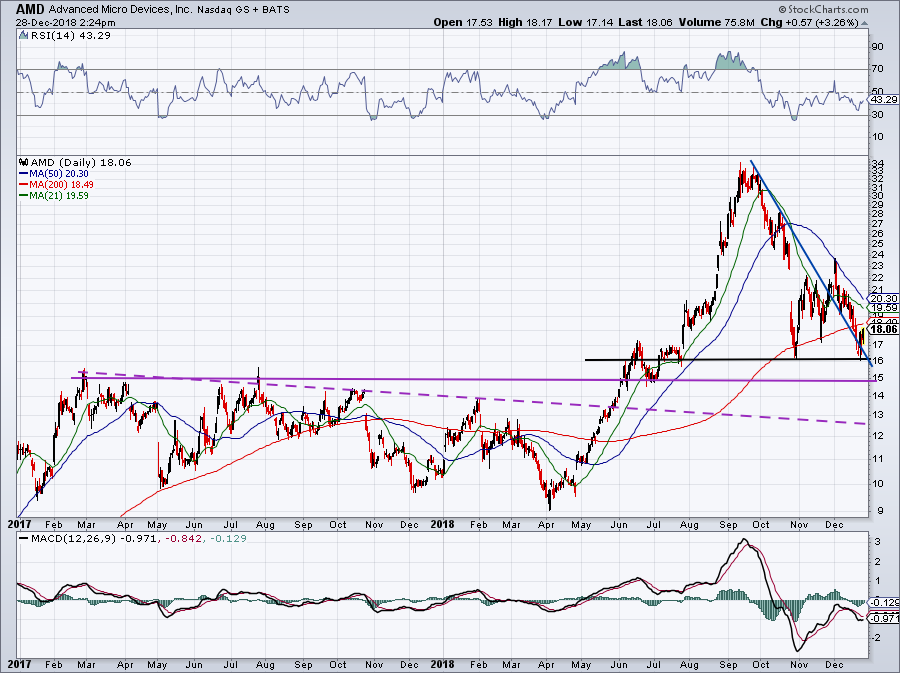Click the 10 label on RSI axis

[x=878, y=137]
